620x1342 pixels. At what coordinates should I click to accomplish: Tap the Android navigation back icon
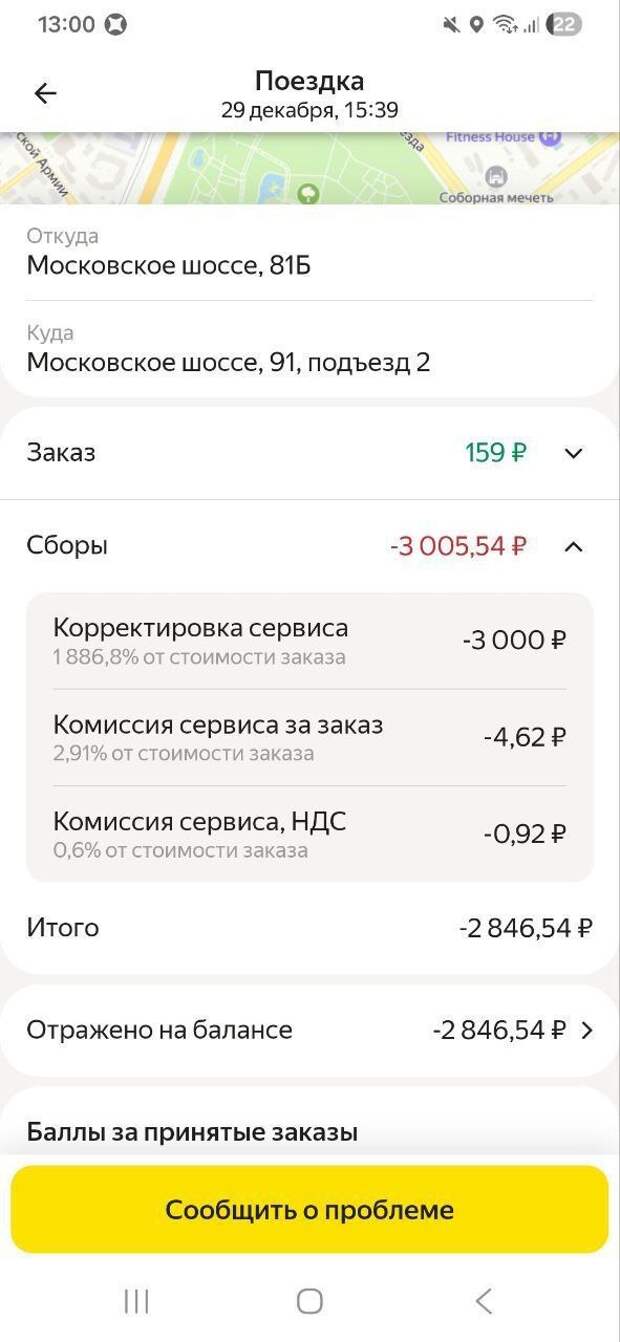click(x=484, y=1300)
